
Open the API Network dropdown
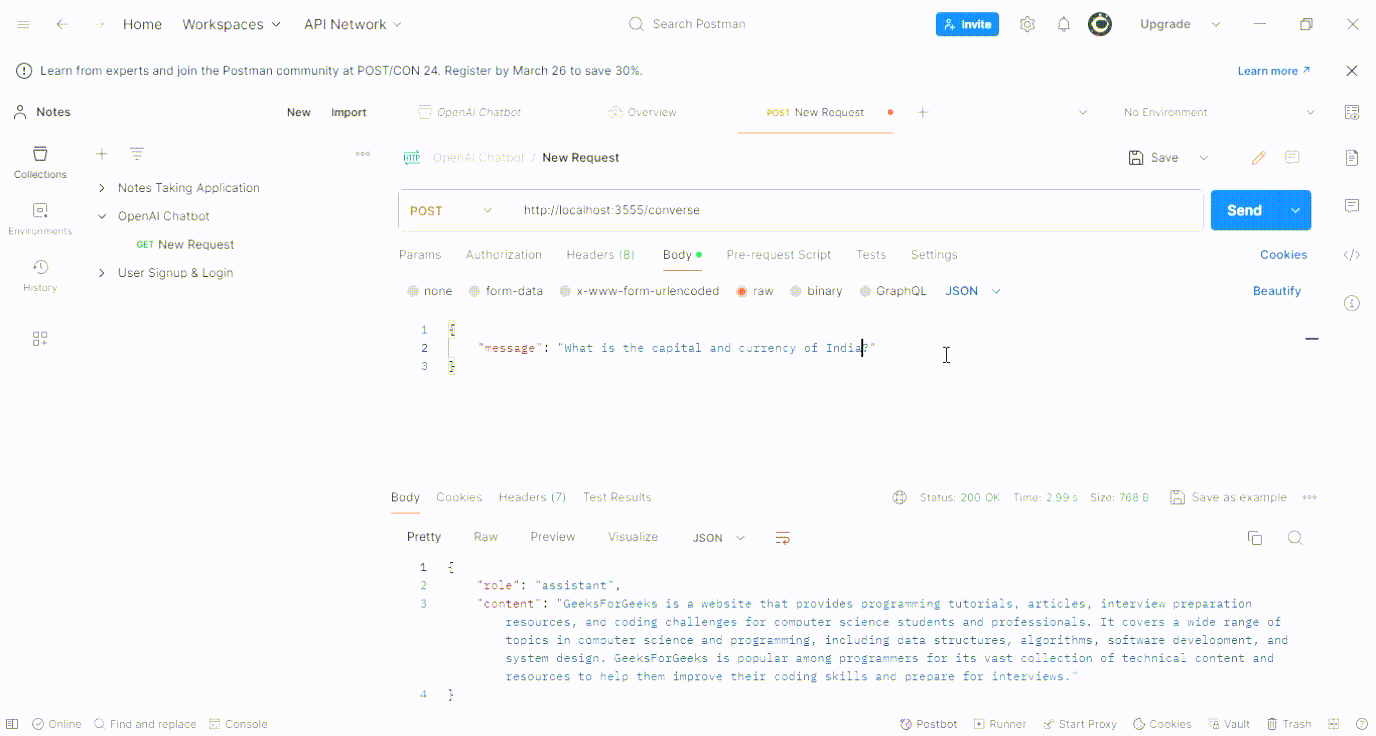pyautogui.click(x=353, y=24)
